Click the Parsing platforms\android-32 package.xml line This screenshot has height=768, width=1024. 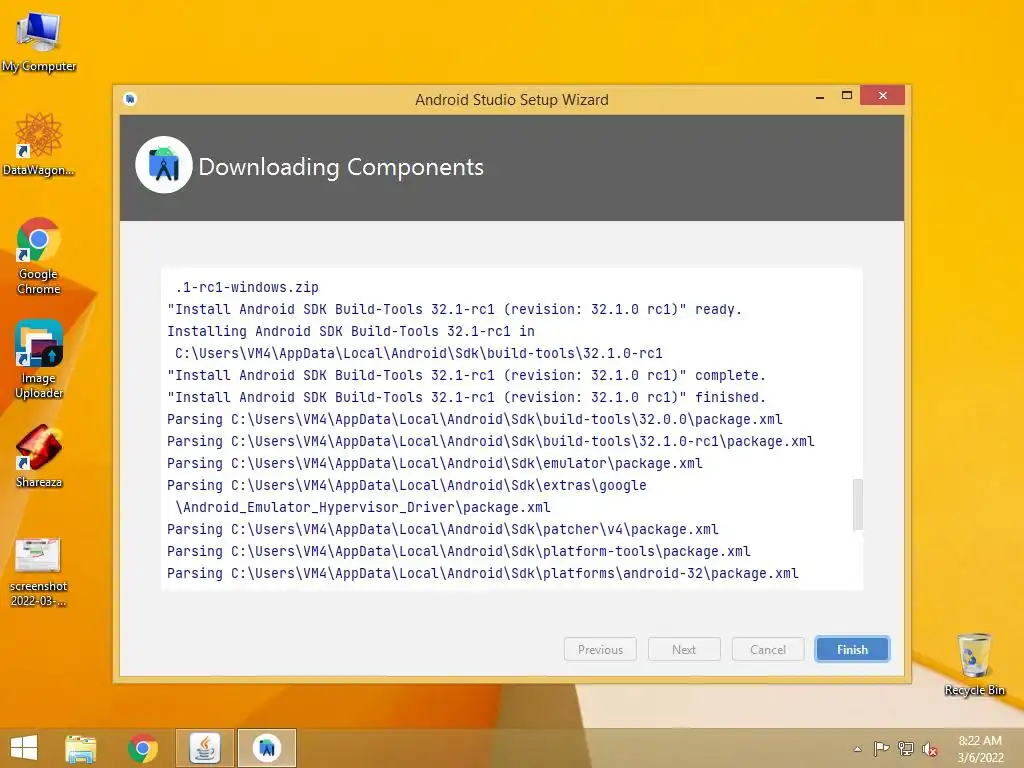483,573
